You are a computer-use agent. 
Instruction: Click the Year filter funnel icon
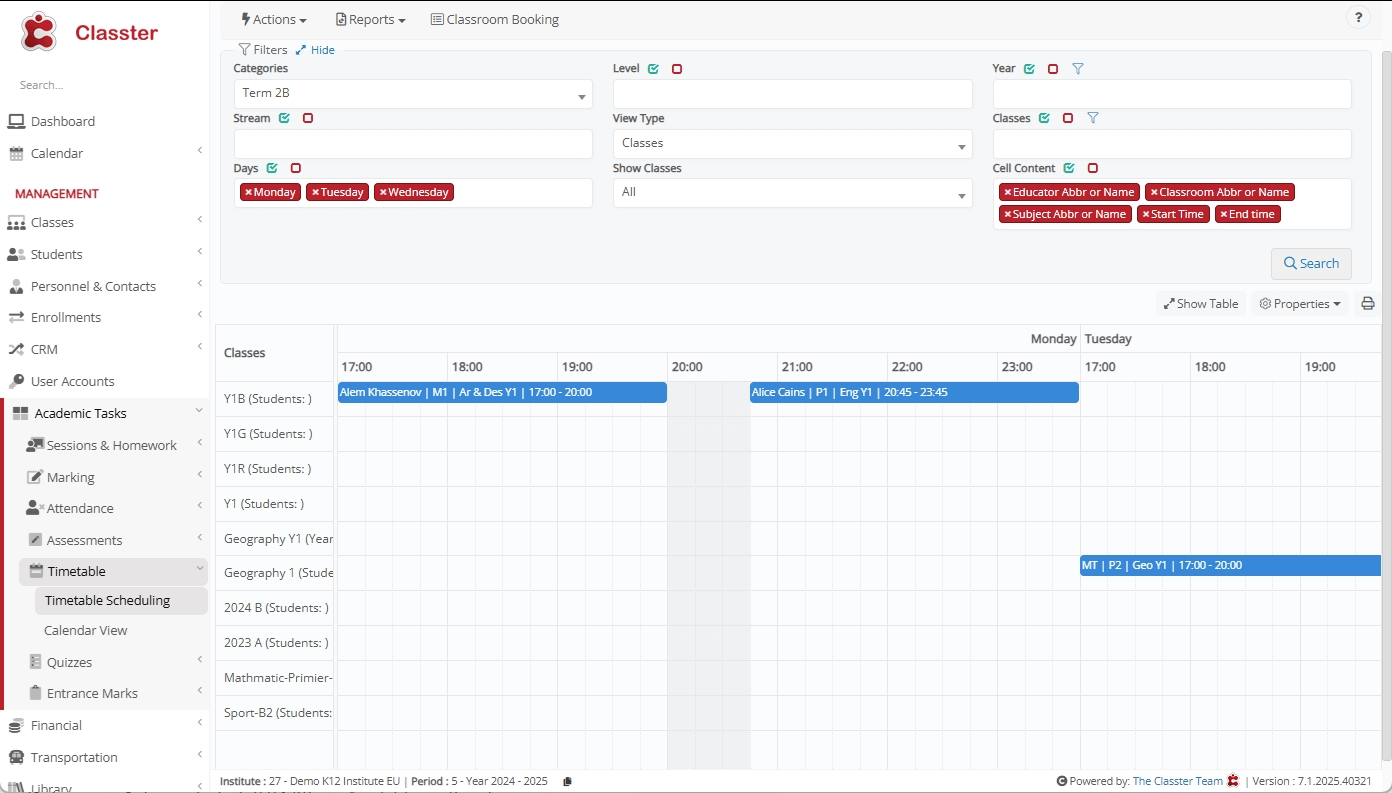click(1077, 69)
